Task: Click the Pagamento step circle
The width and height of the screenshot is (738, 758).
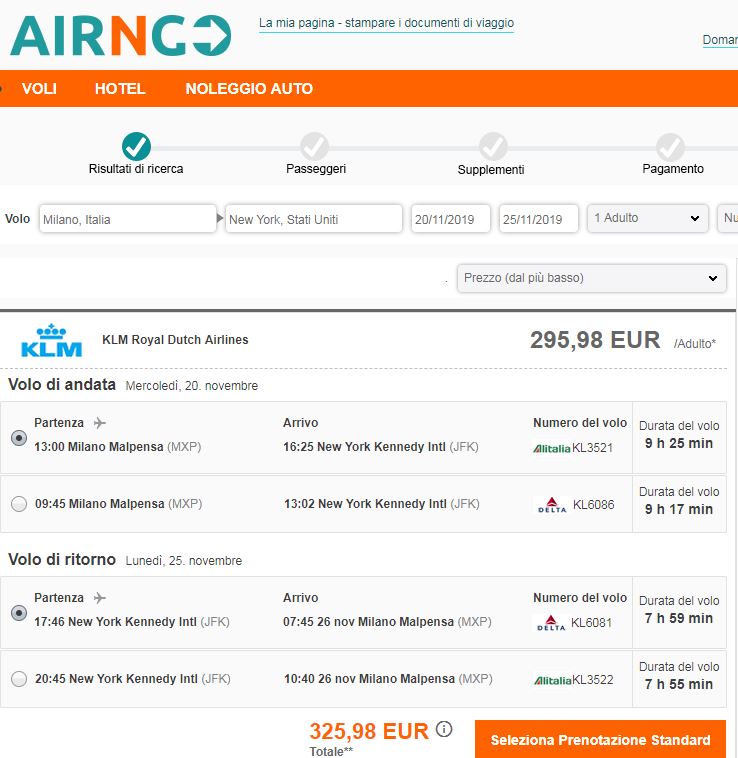Action: pyautogui.click(x=670, y=146)
